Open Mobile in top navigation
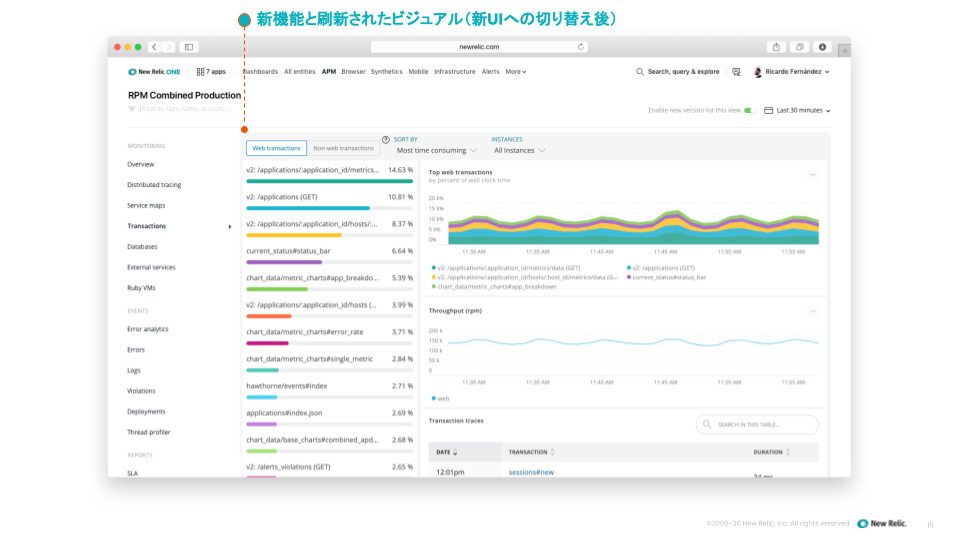960x540 pixels. [x=418, y=72]
